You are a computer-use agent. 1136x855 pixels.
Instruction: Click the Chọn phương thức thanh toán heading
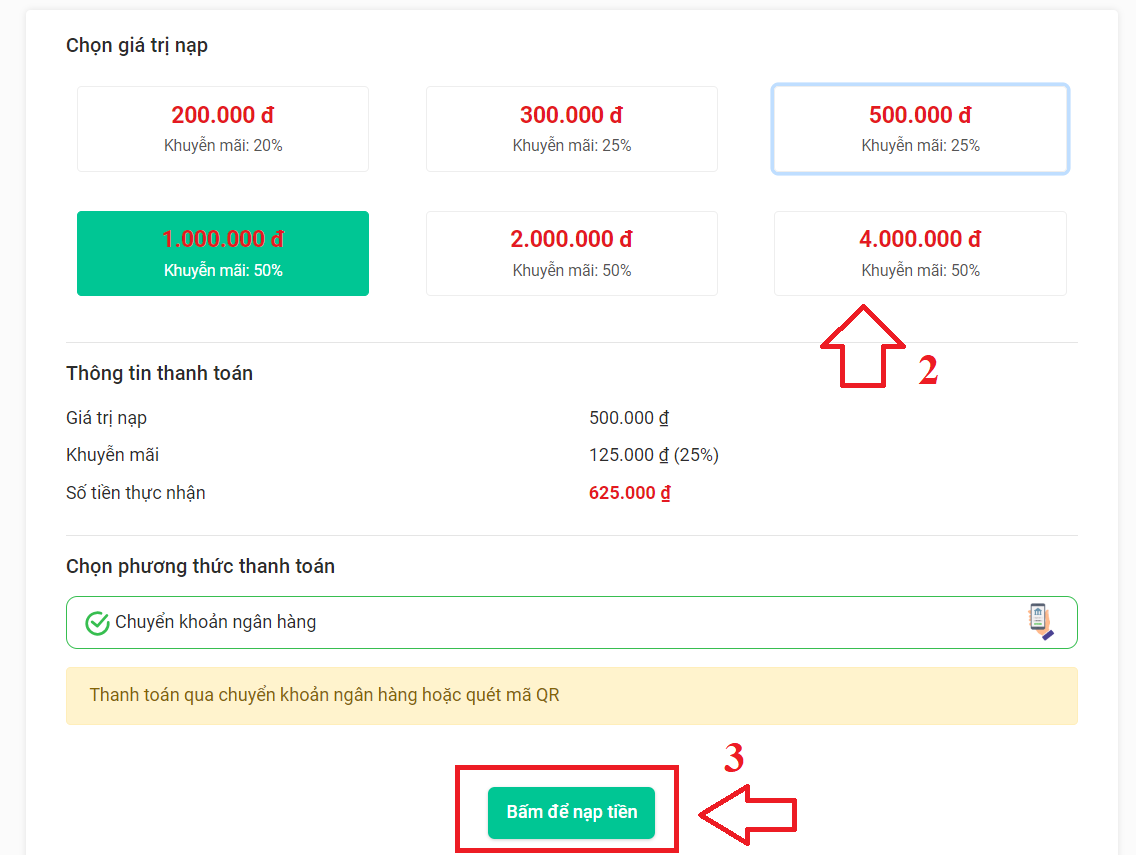pos(200,567)
